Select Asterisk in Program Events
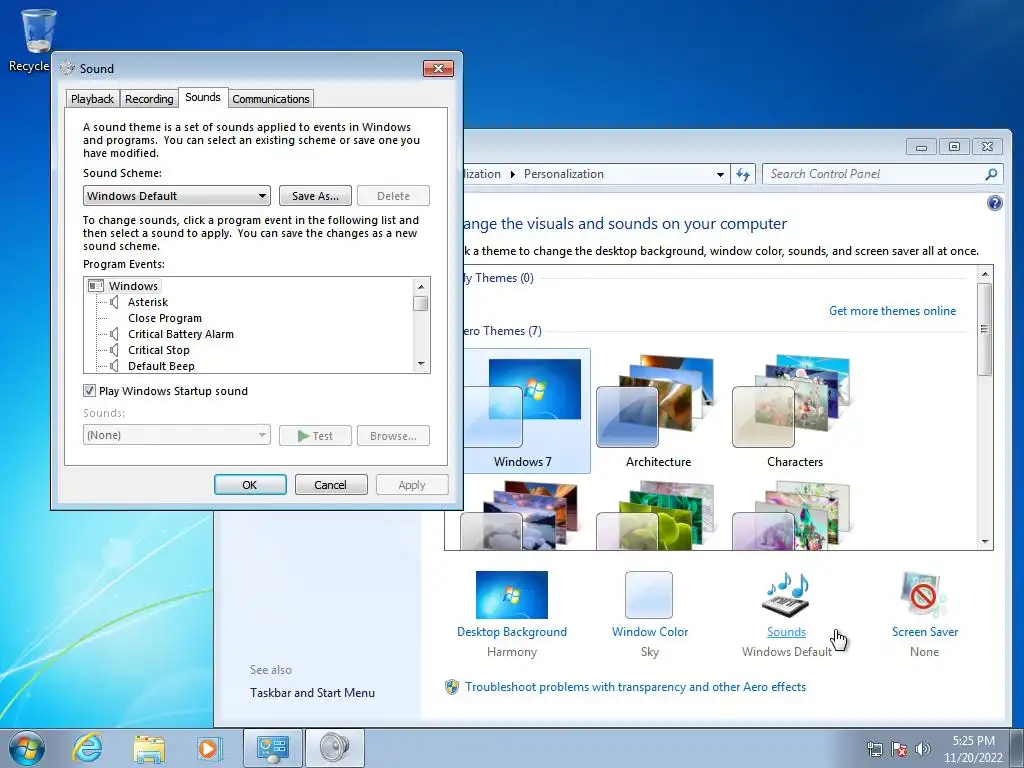The height and width of the screenshot is (768, 1024). coord(148,302)
